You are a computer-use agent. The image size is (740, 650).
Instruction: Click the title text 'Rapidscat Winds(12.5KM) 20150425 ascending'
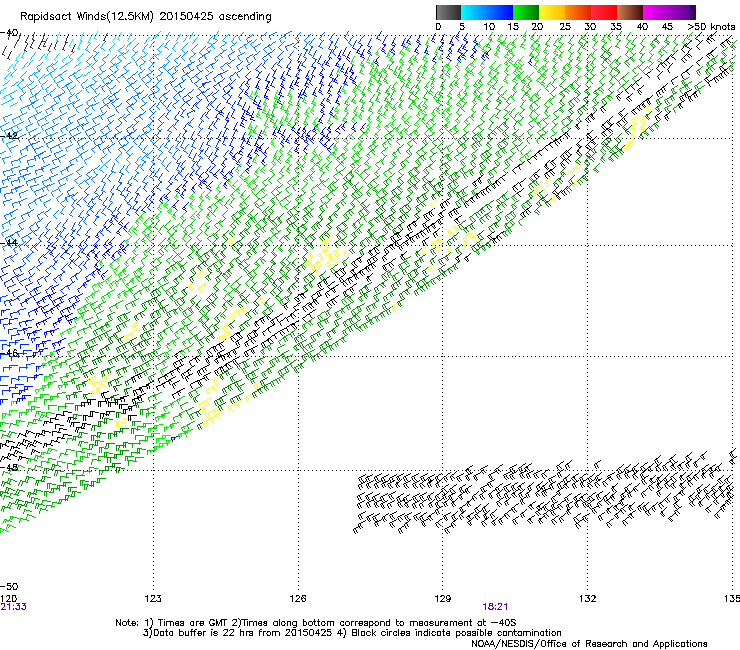click(x=145, y=17)
